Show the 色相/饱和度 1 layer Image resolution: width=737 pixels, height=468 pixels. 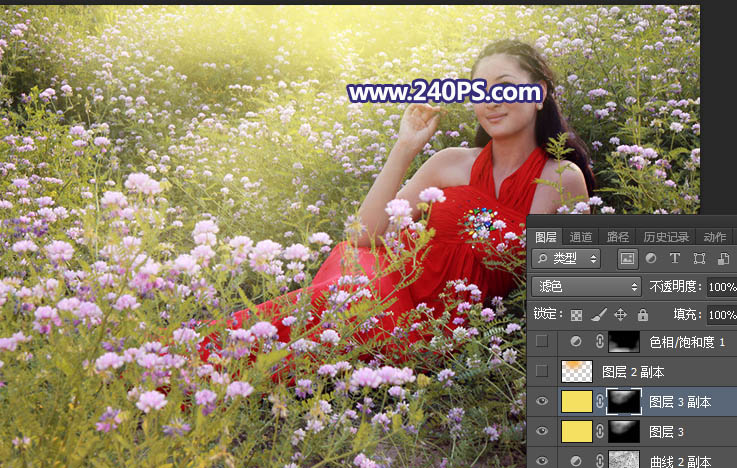[541, 342]
